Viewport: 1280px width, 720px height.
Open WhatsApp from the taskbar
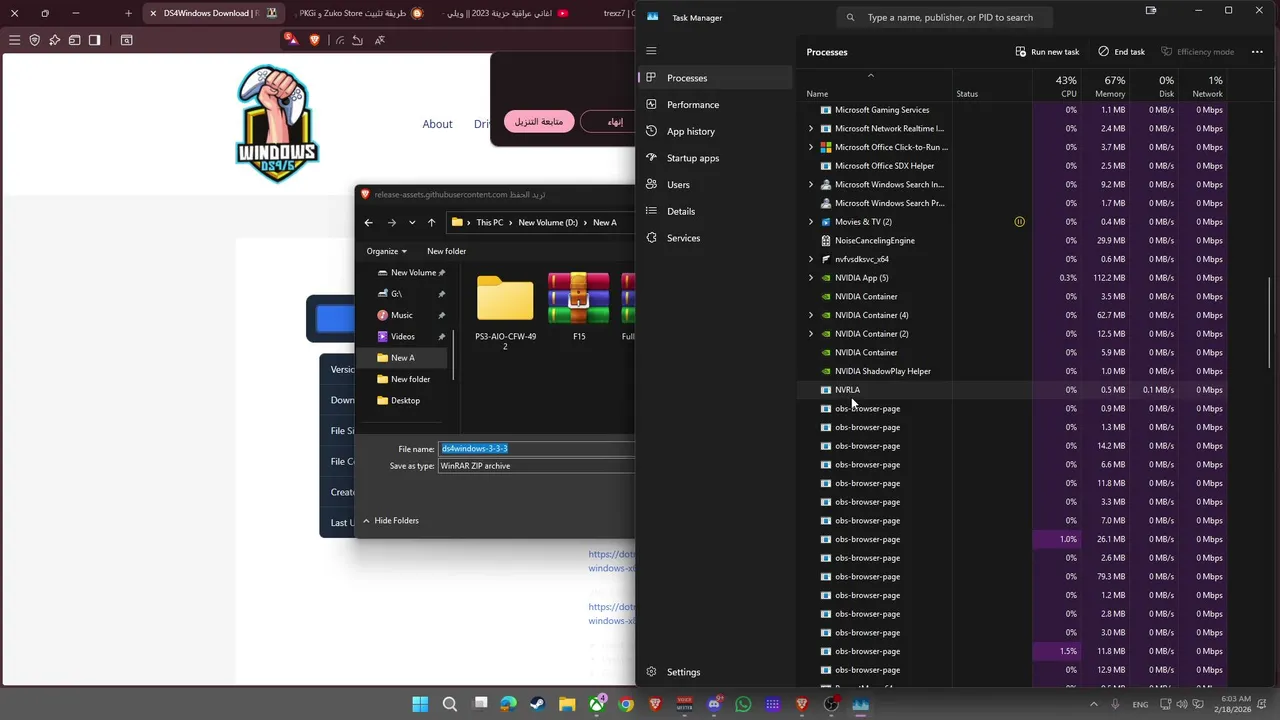pyautogui.click(x=743, y=704)
